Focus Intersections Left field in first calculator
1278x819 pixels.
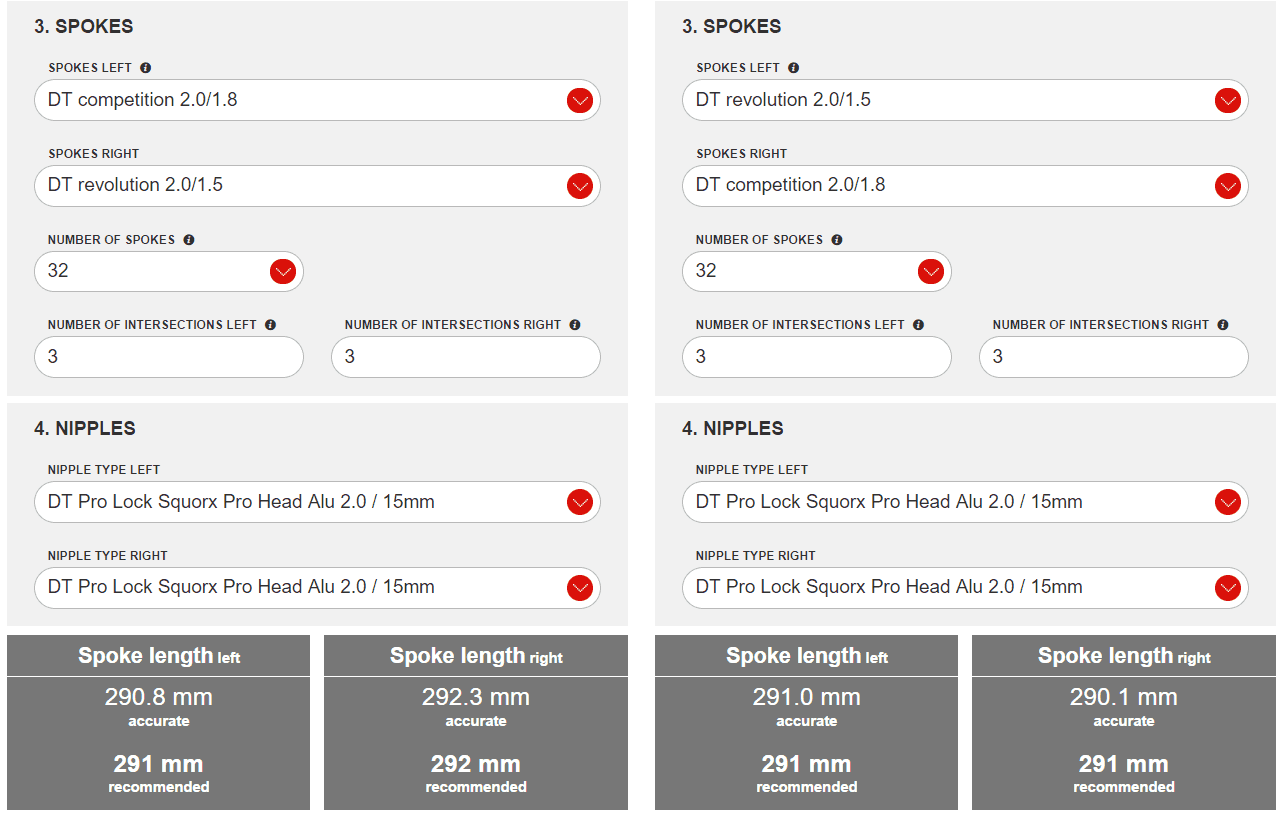coord(168,357)
